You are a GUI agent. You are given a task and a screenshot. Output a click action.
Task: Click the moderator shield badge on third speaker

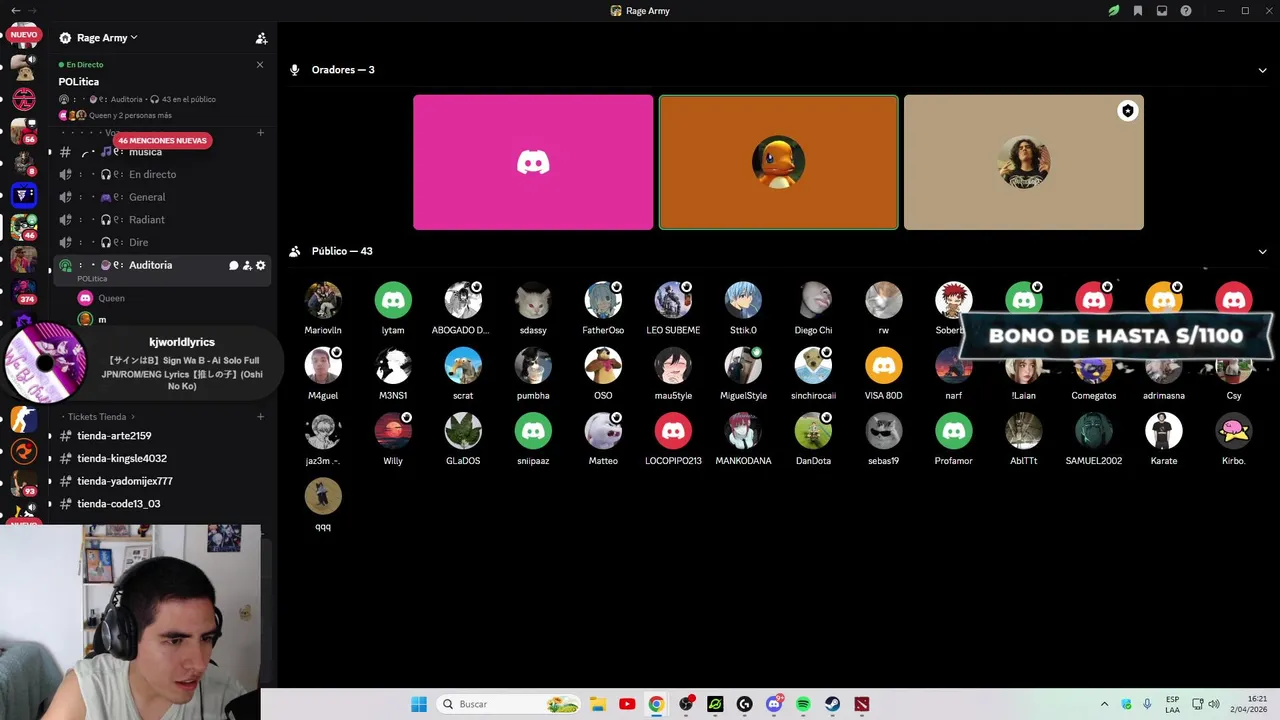pos(1127,111)
